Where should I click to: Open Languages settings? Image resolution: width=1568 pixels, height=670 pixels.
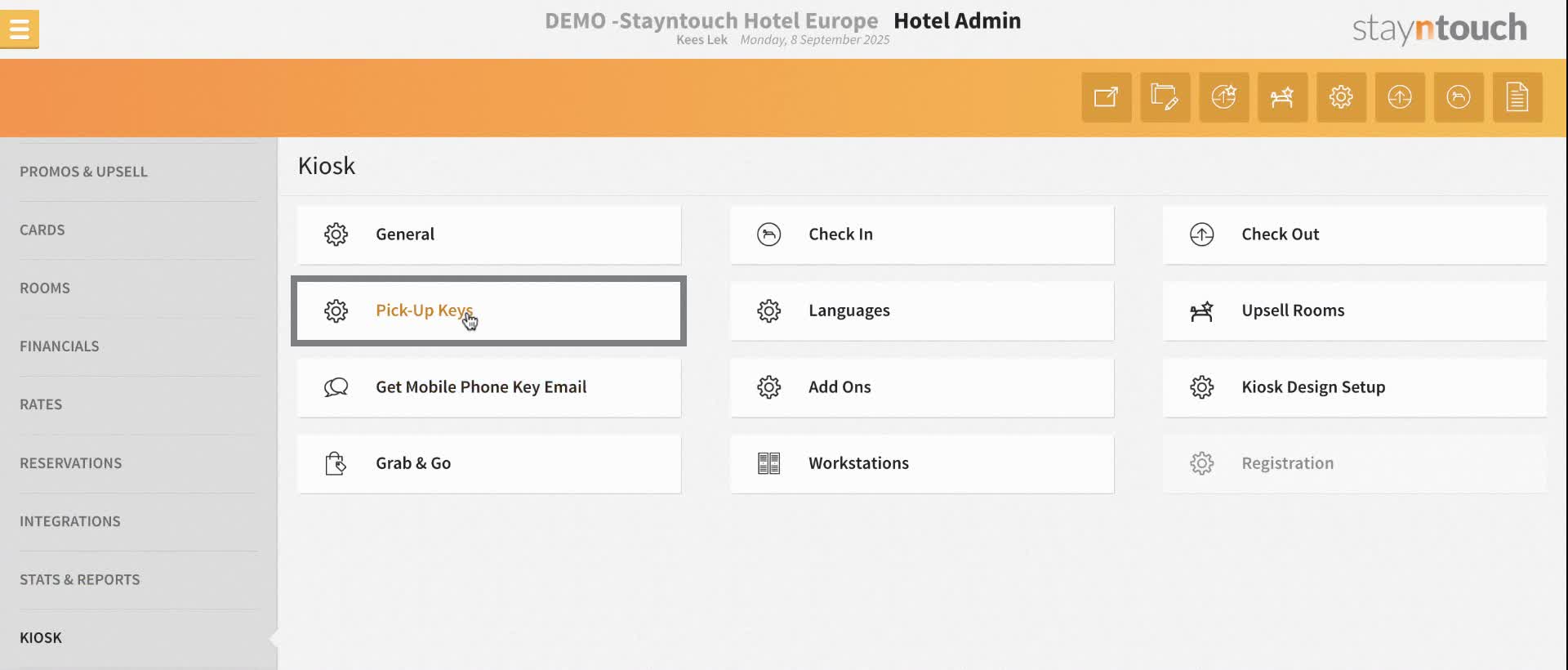tap(922, 310)
